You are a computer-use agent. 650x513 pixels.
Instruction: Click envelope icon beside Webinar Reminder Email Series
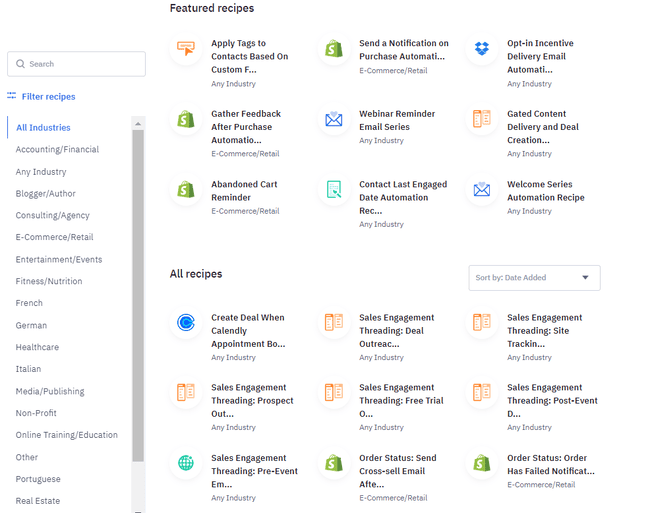point(334,120)
